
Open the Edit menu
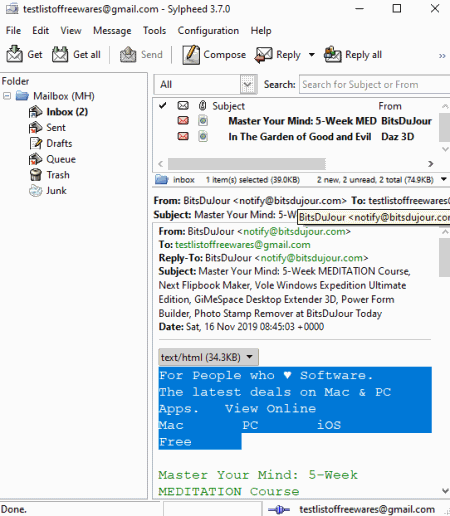coord(40,31)
